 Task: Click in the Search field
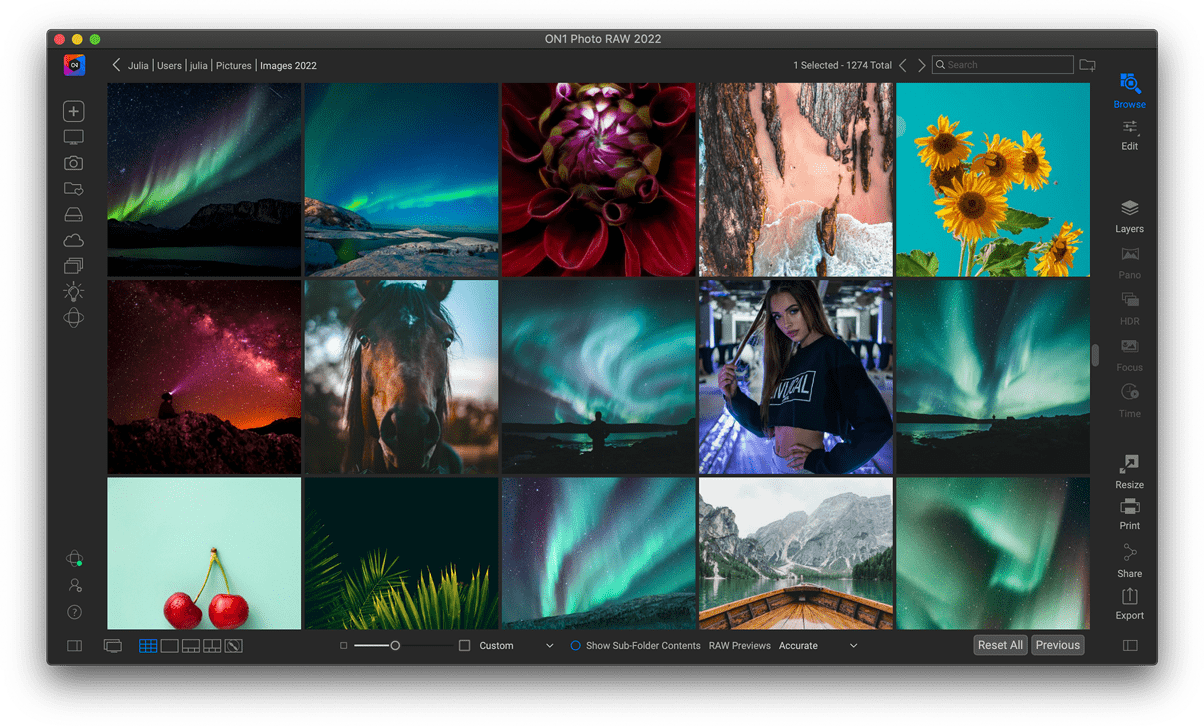click(1002, 65)
